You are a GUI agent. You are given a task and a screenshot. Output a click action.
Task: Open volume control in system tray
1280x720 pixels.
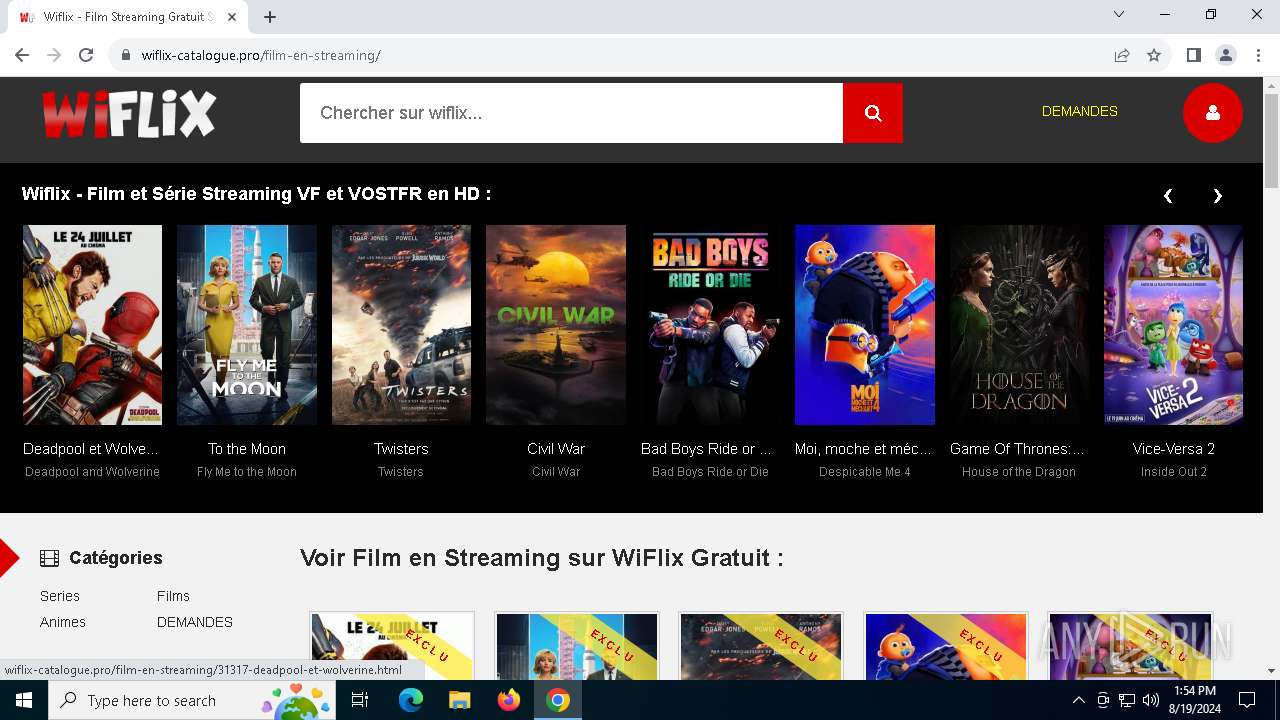tap(1151, 700)
